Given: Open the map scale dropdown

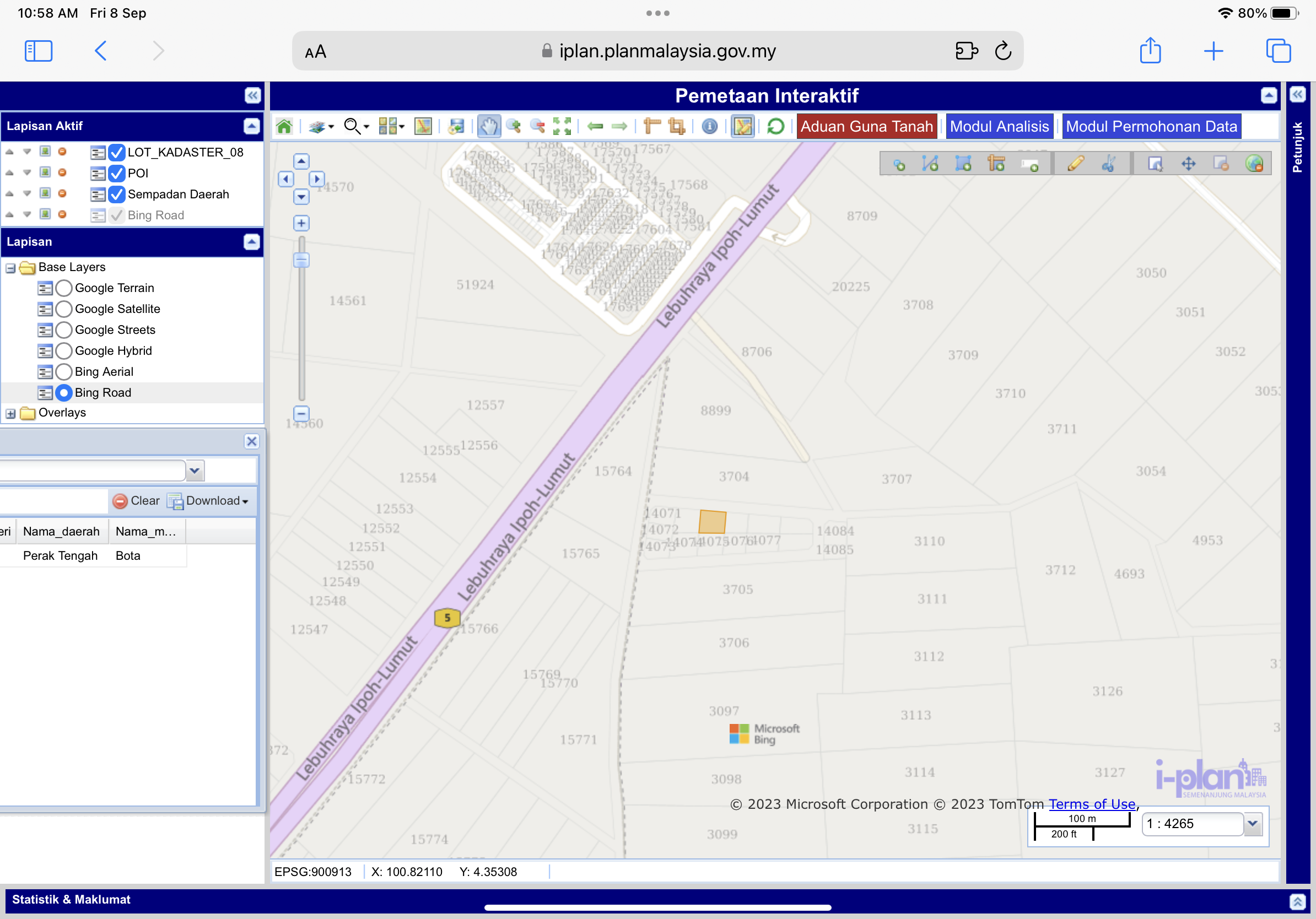Looking at the screenshot, I should pyautogui.click(x=1253, y=823).
